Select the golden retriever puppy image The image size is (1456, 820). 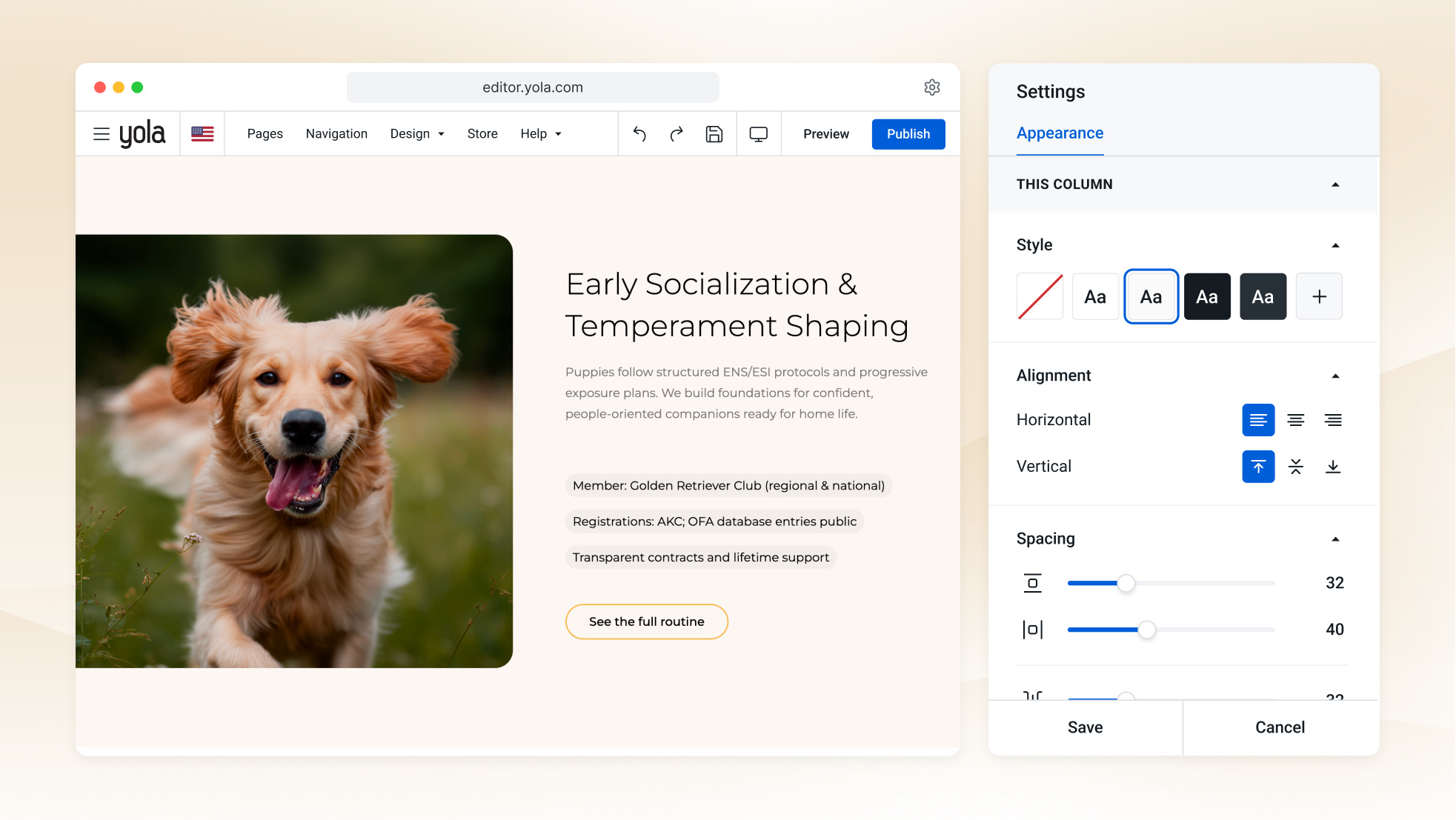coord(294,451)
